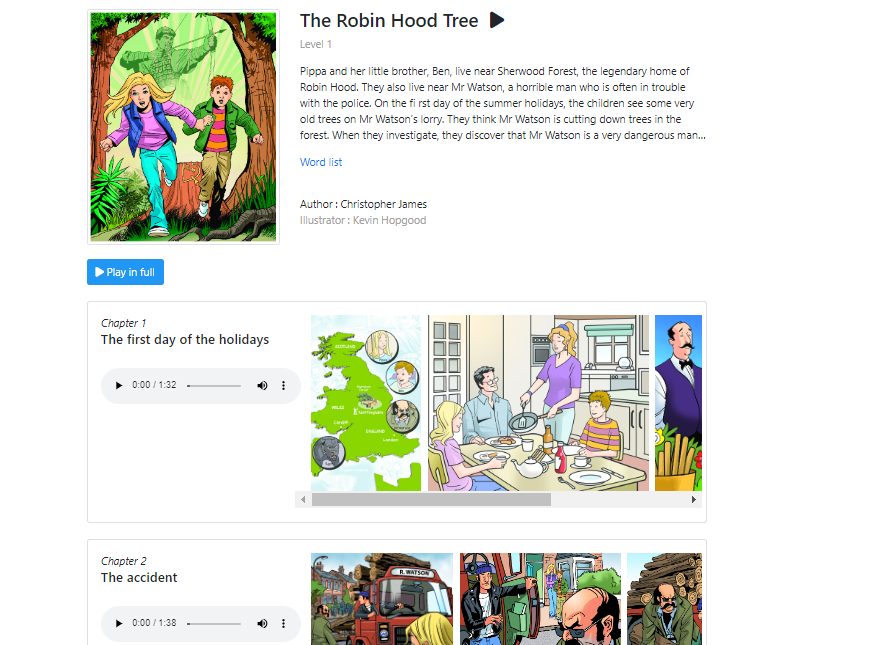Click the left scroll arrow of the Chapter 1 gallery

coord(303,500)
